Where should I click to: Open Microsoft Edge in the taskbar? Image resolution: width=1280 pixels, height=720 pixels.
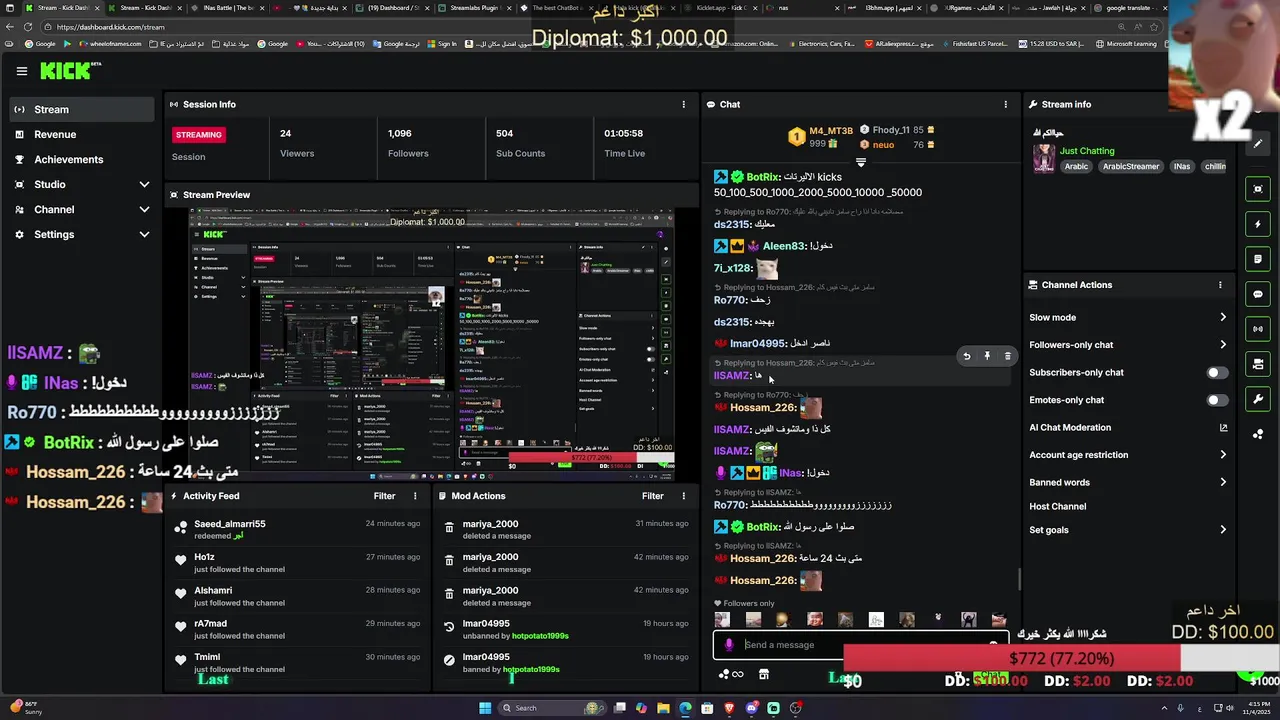tap(685, 708)
